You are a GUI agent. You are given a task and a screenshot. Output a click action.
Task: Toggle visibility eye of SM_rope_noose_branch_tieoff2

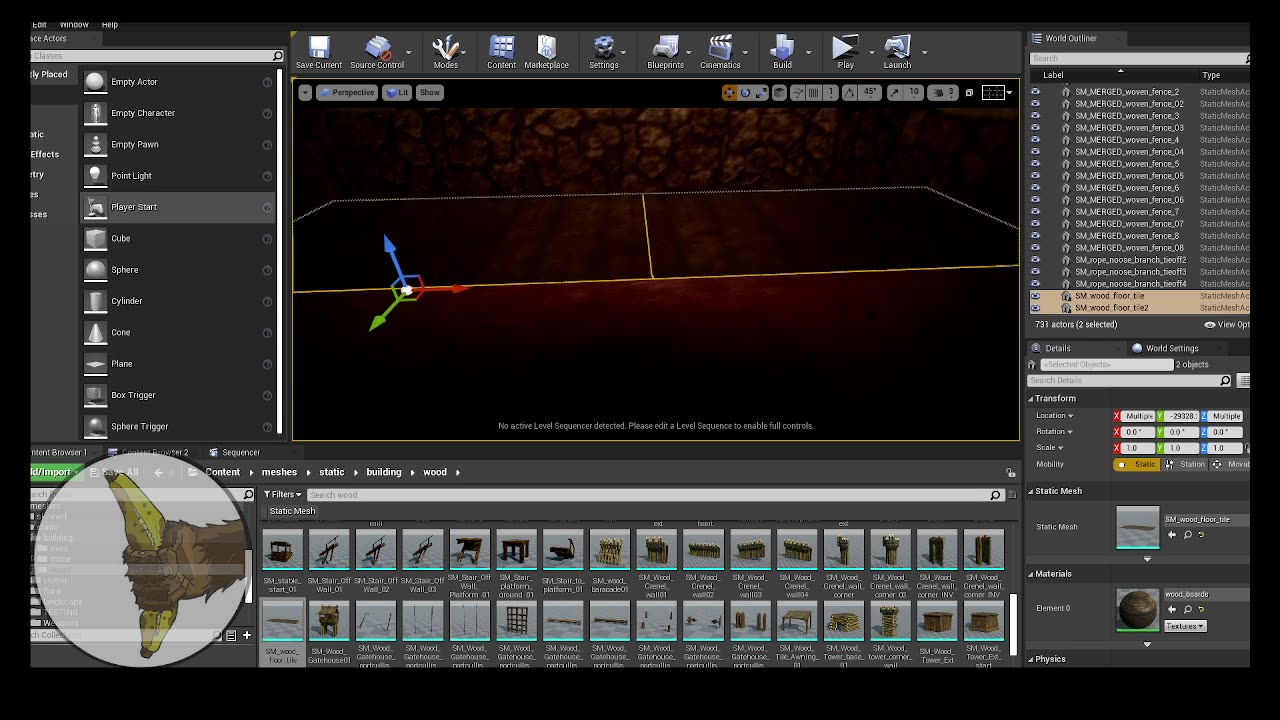click(1035, 260)
